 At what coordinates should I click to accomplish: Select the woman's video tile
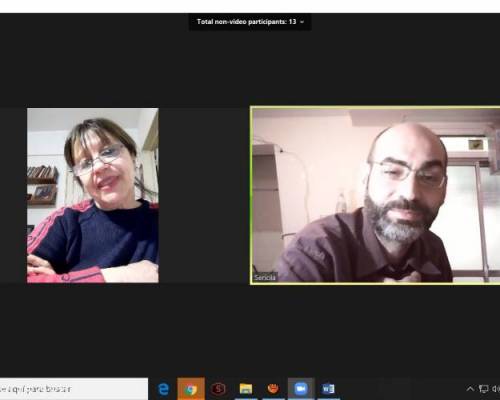[93, 195]
